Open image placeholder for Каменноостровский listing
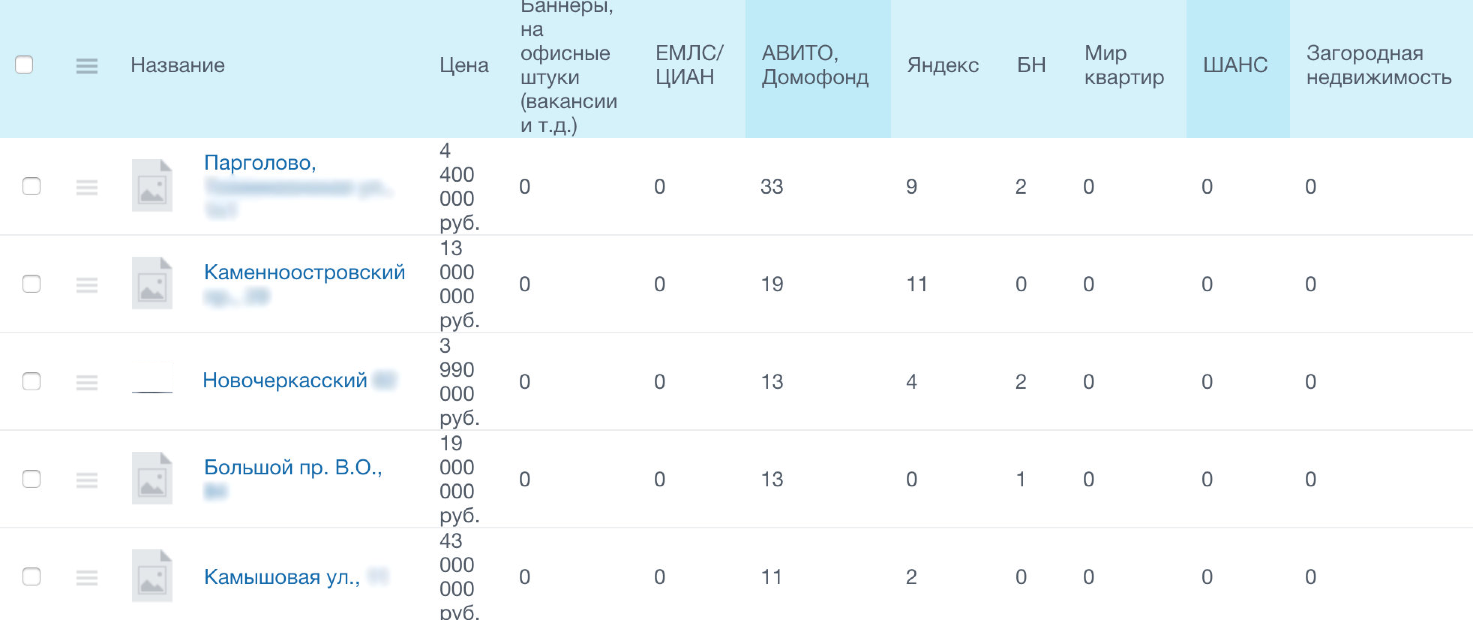The image size is (1473, 620). click(x=152, y=283)
